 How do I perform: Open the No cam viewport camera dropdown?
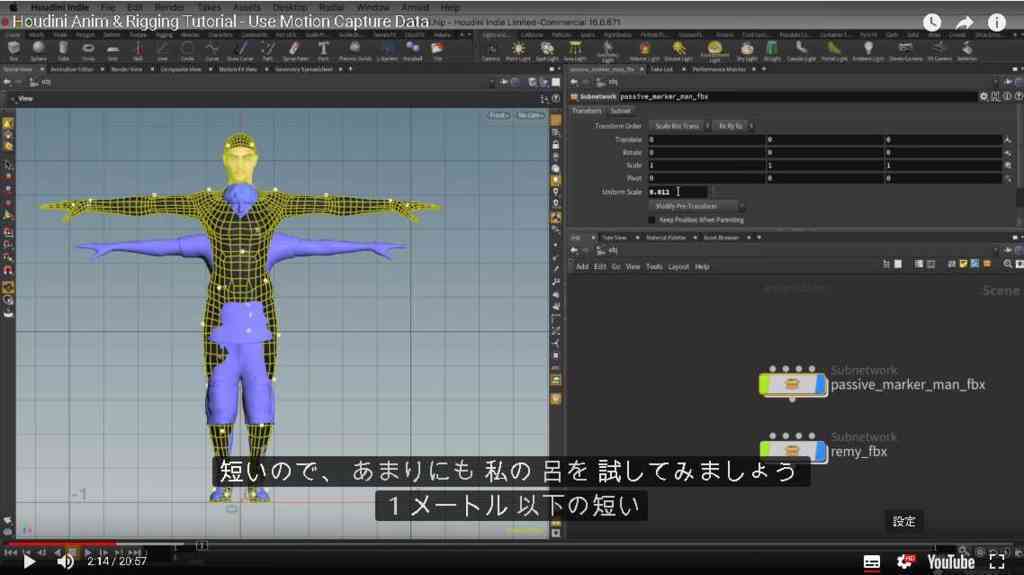click(530, 116)
